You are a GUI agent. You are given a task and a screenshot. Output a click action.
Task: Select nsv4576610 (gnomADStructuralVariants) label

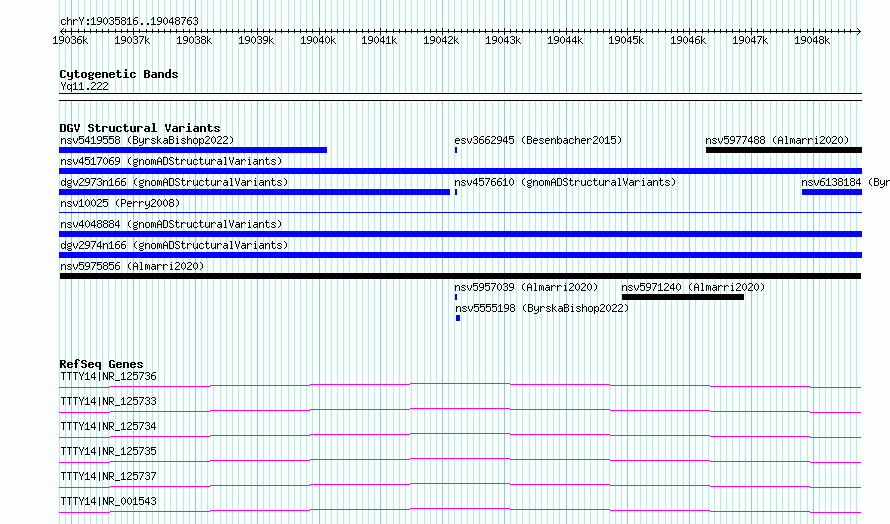[565, 182]
